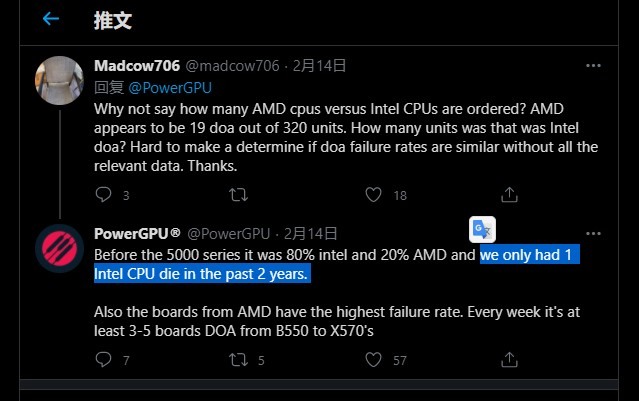Reply to PowerGPU's tweet
This screenshot has width=639, height=401.
pos(103,360)
